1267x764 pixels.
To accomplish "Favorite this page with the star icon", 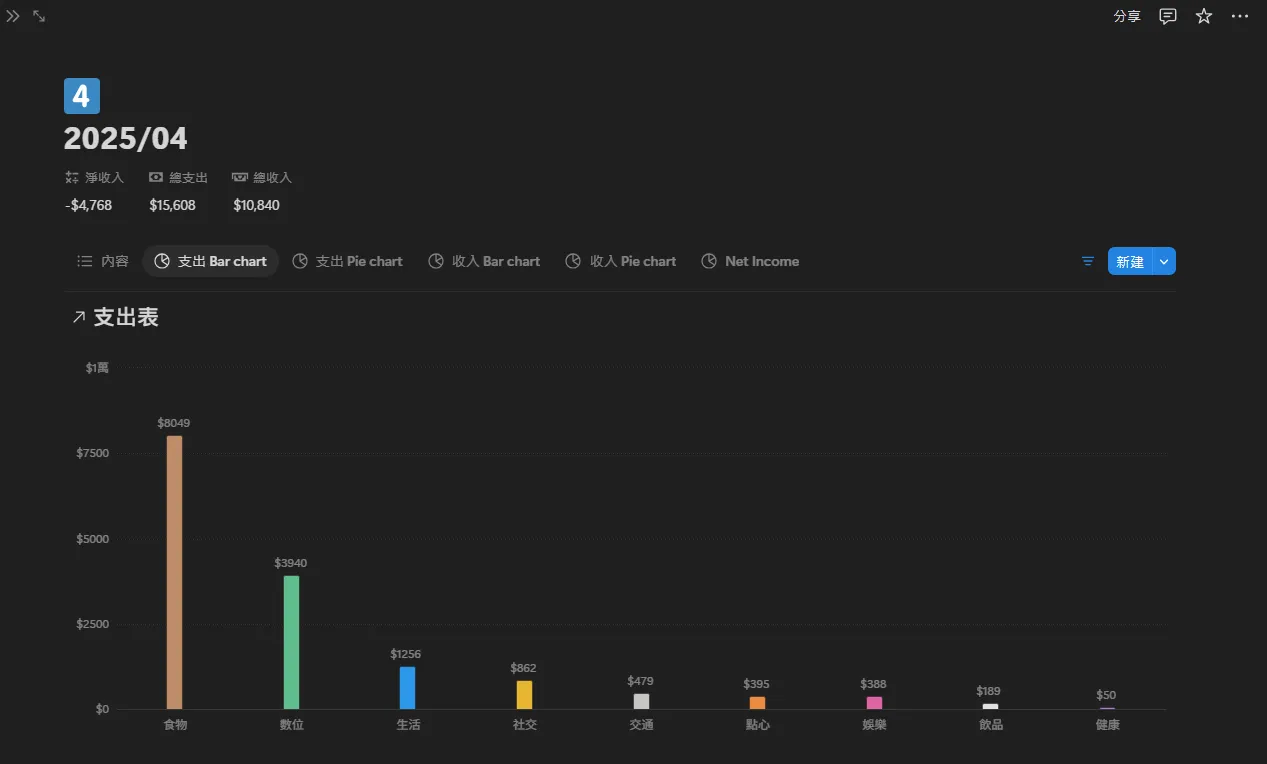I will (1204, 16).
